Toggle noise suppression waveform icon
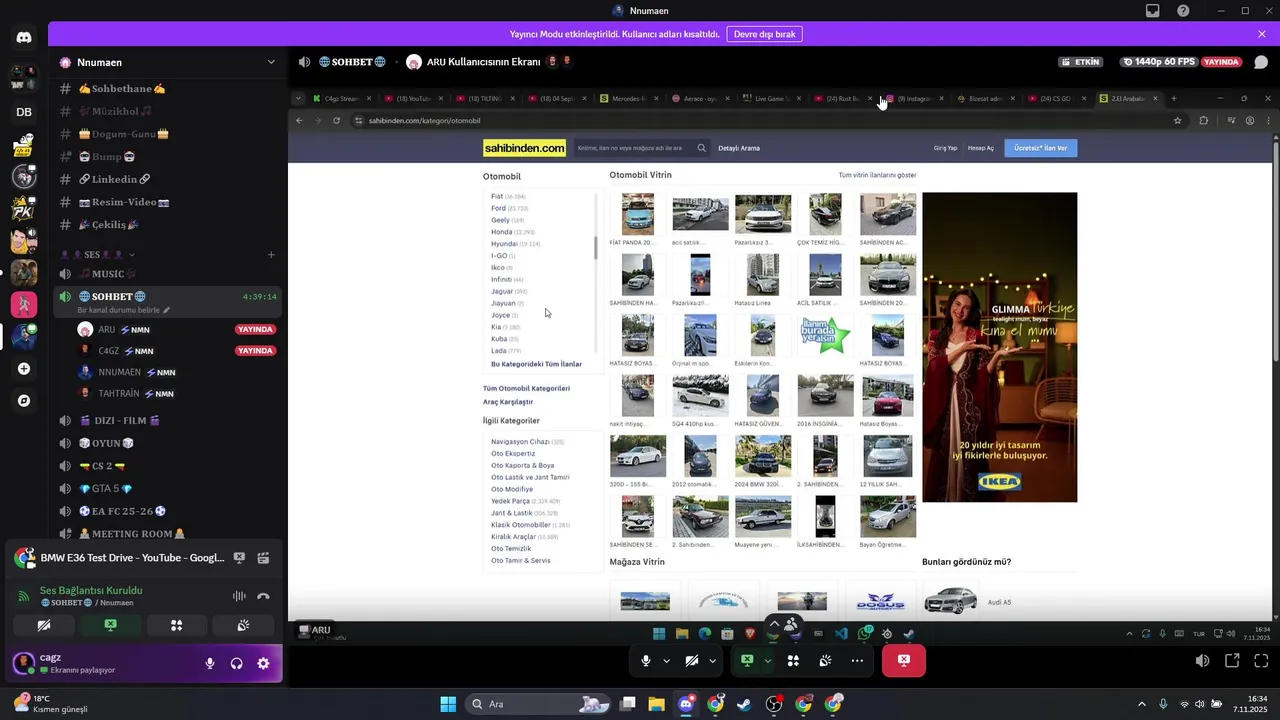The height and width of the screenshot is (720, 1280). point(239,596)
